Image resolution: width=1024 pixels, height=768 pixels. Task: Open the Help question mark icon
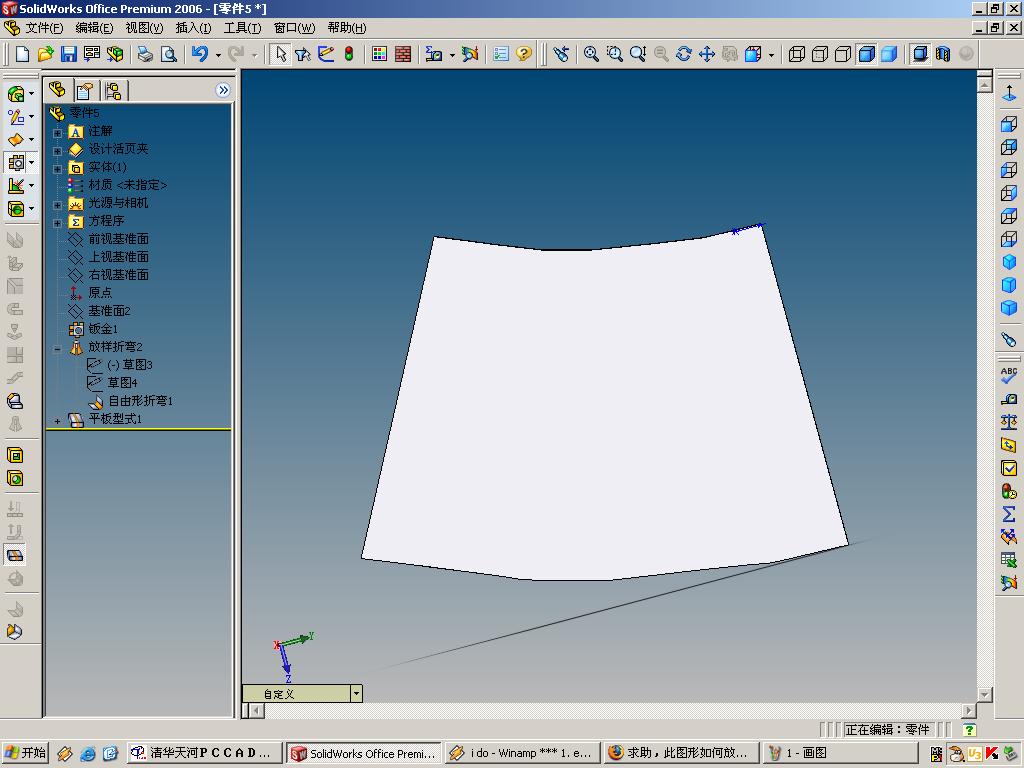(524, 54)
